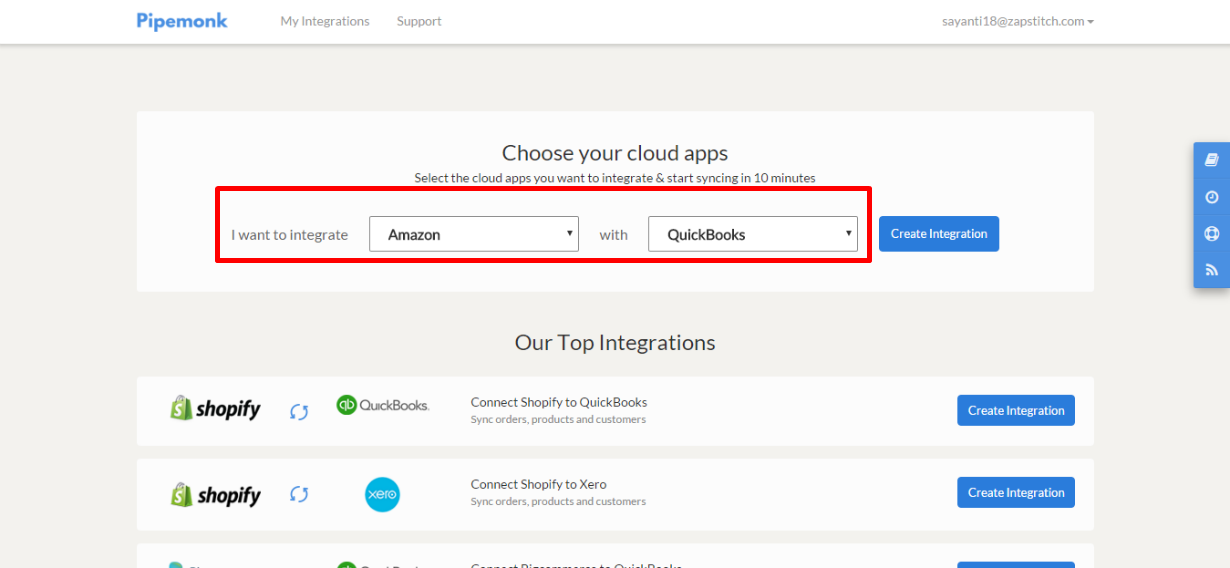Click the RSS feed icon in sidebar

(x=1212, y=270)
